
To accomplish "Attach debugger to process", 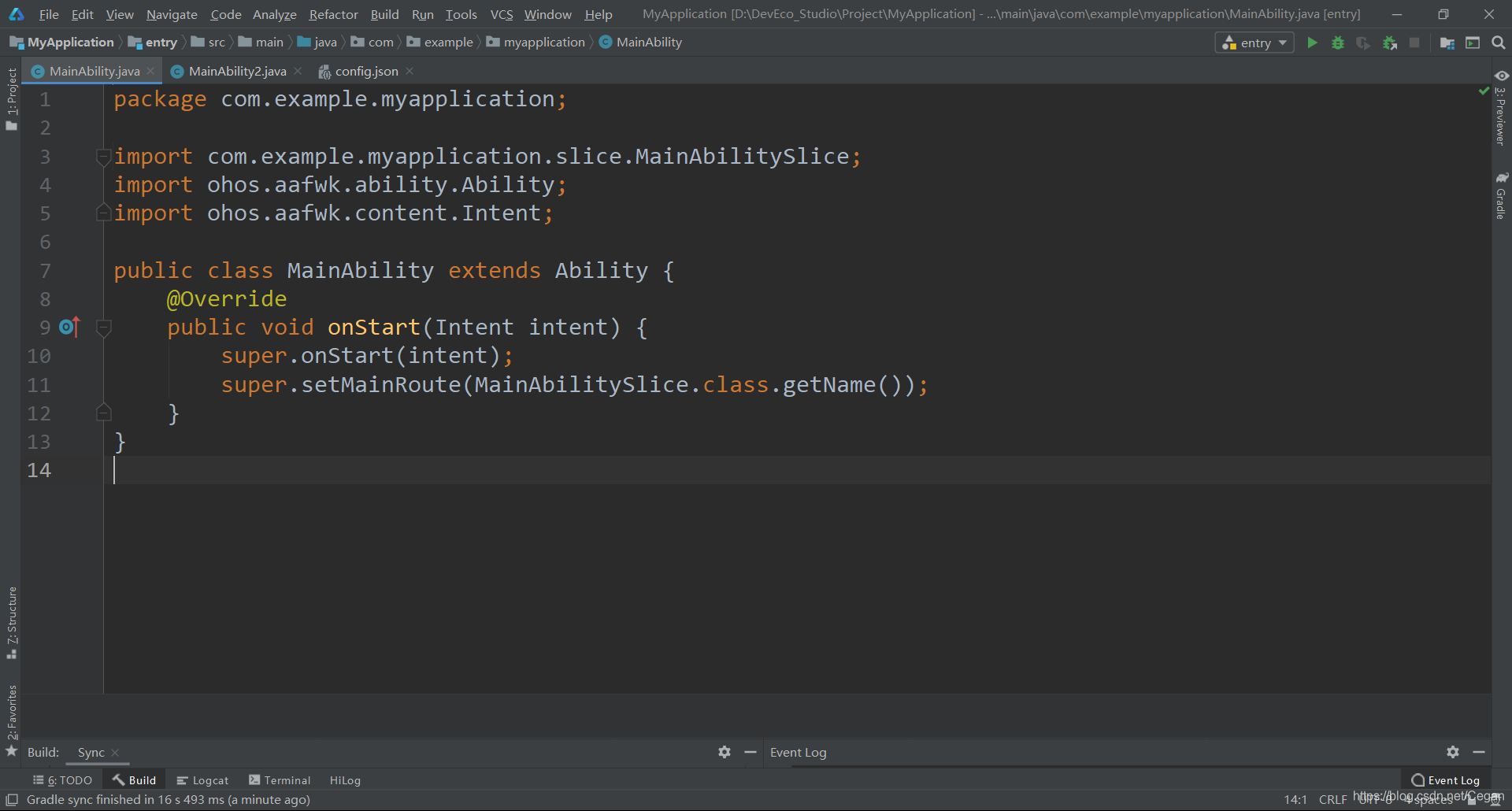I will pos(1390,43).
